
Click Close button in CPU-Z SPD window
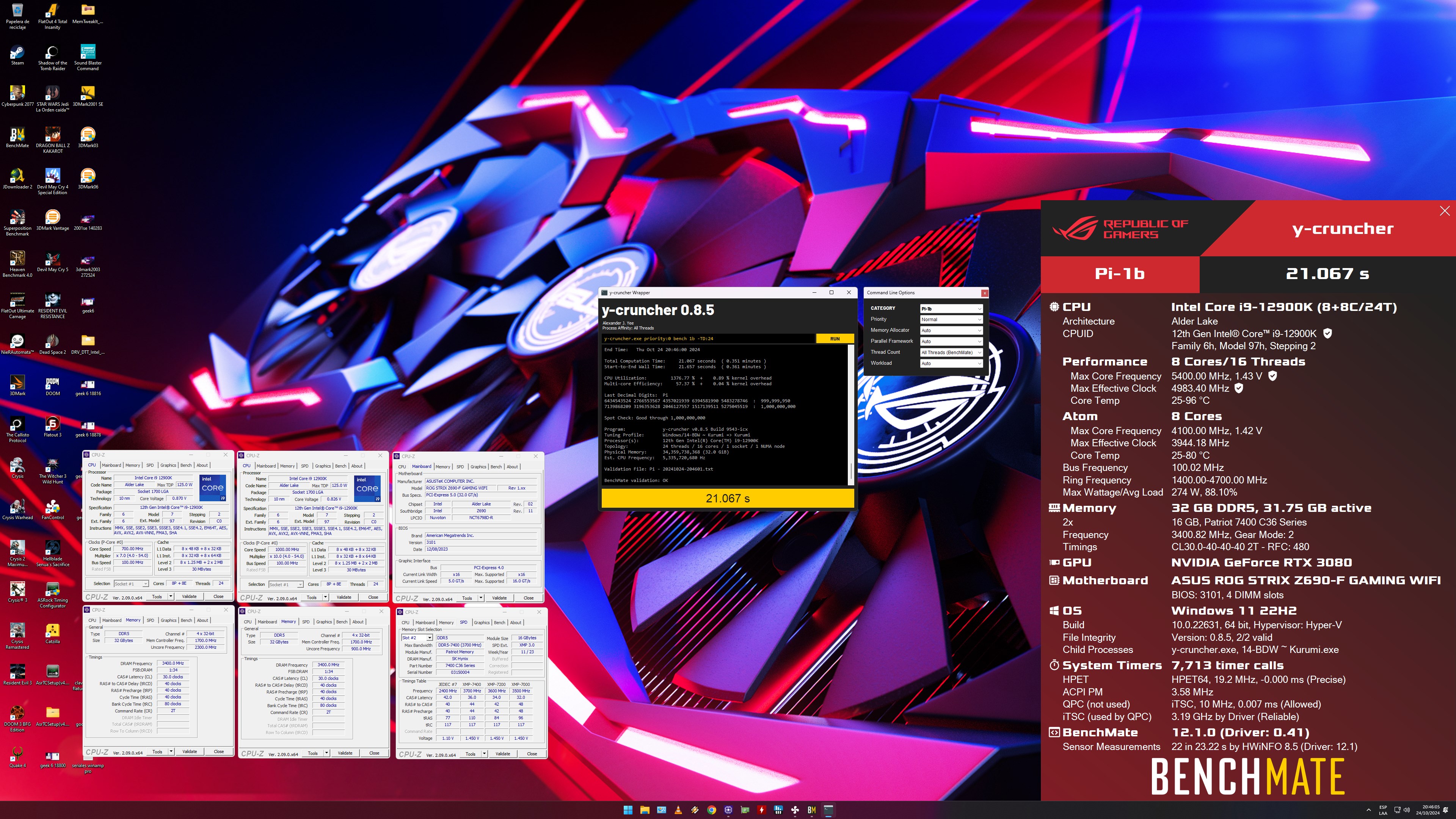(532, 753)
